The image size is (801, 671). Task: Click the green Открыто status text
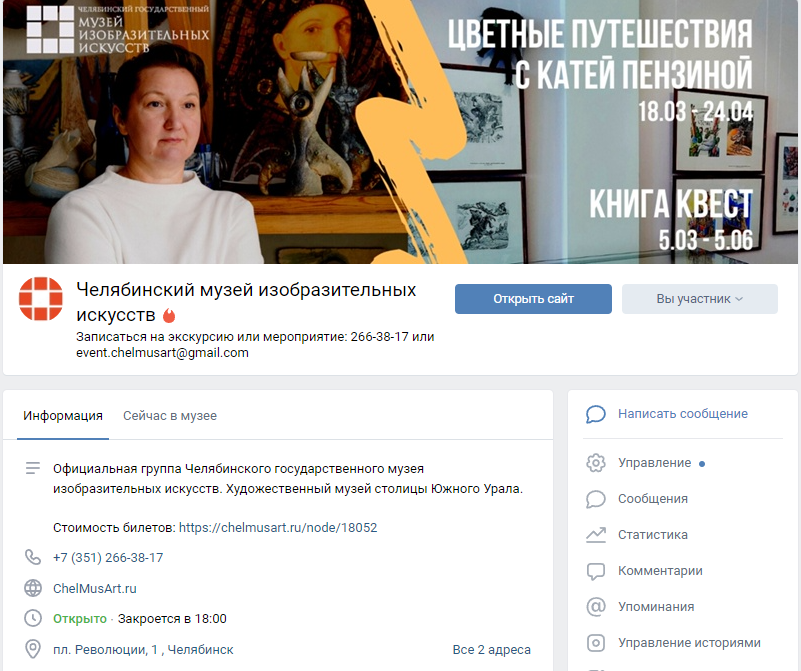tap(80, 619)
